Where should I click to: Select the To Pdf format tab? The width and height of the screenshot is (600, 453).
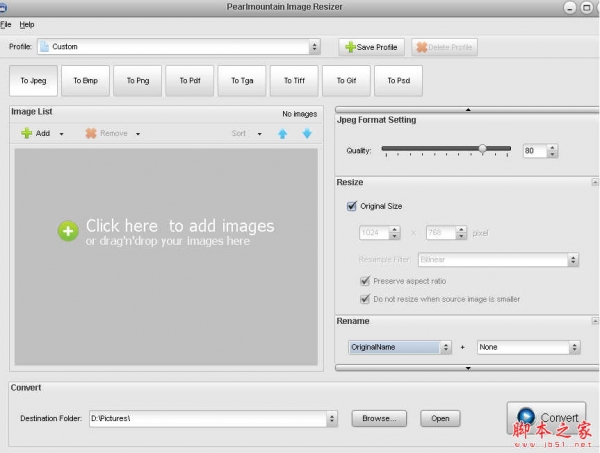click(190, 81)
